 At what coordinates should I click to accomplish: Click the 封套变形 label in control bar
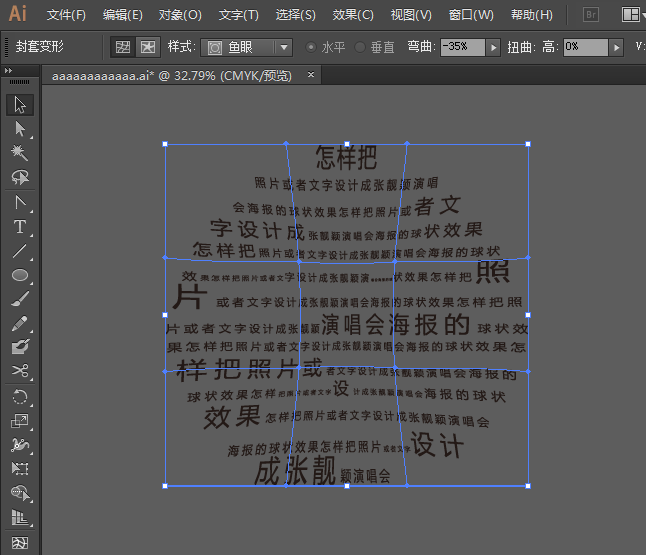(40, 47)
